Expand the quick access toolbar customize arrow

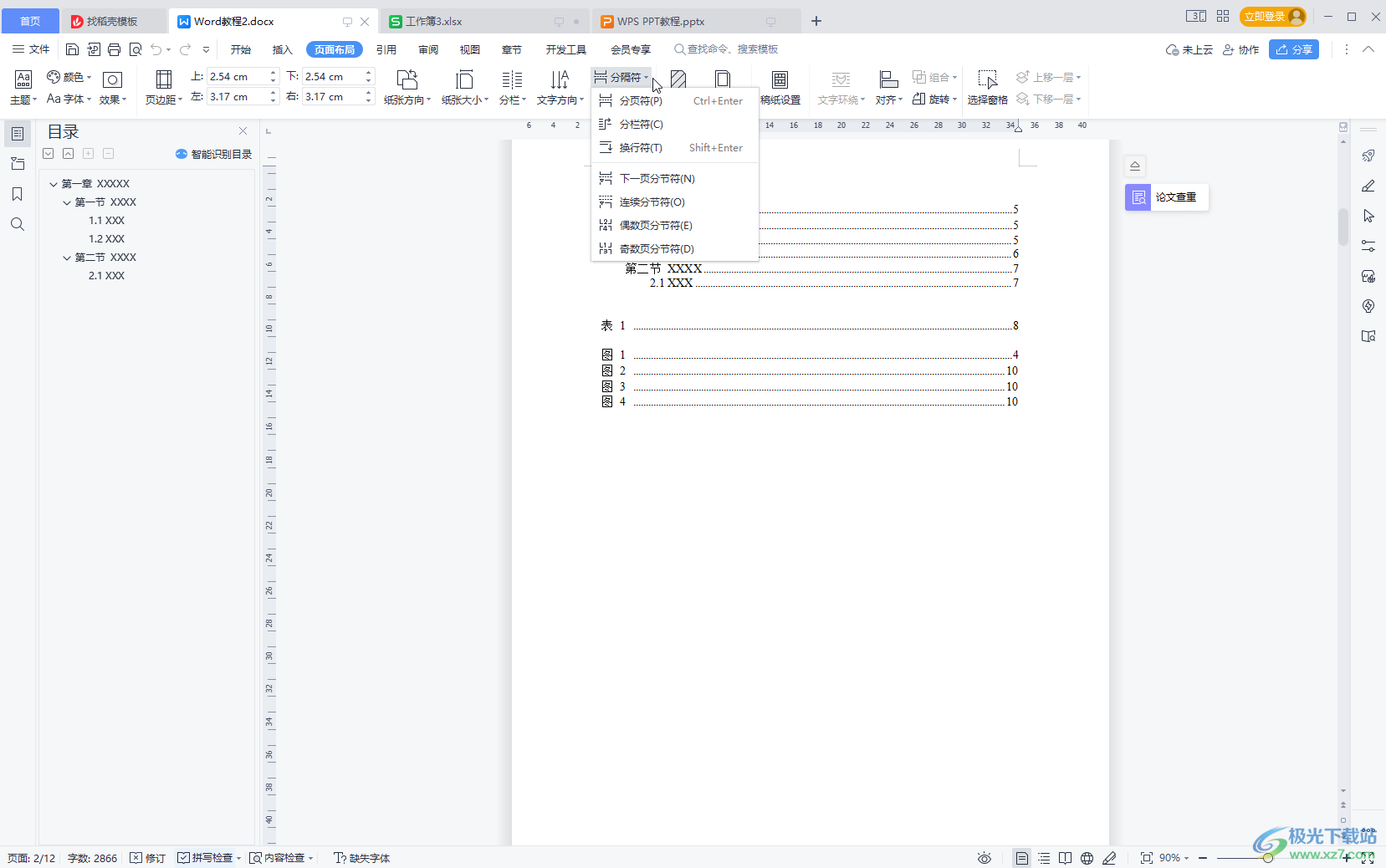tap(206, 49)
